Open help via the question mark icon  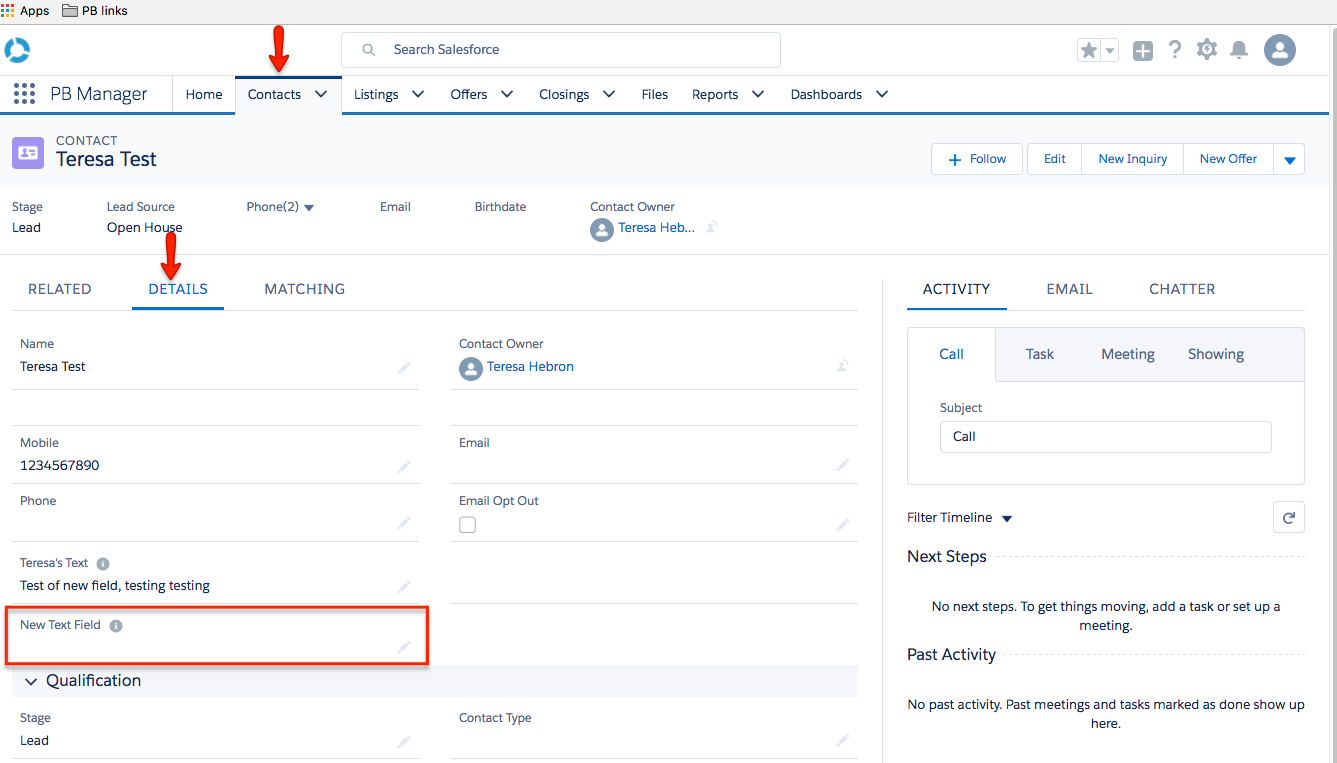[1175, 49]
